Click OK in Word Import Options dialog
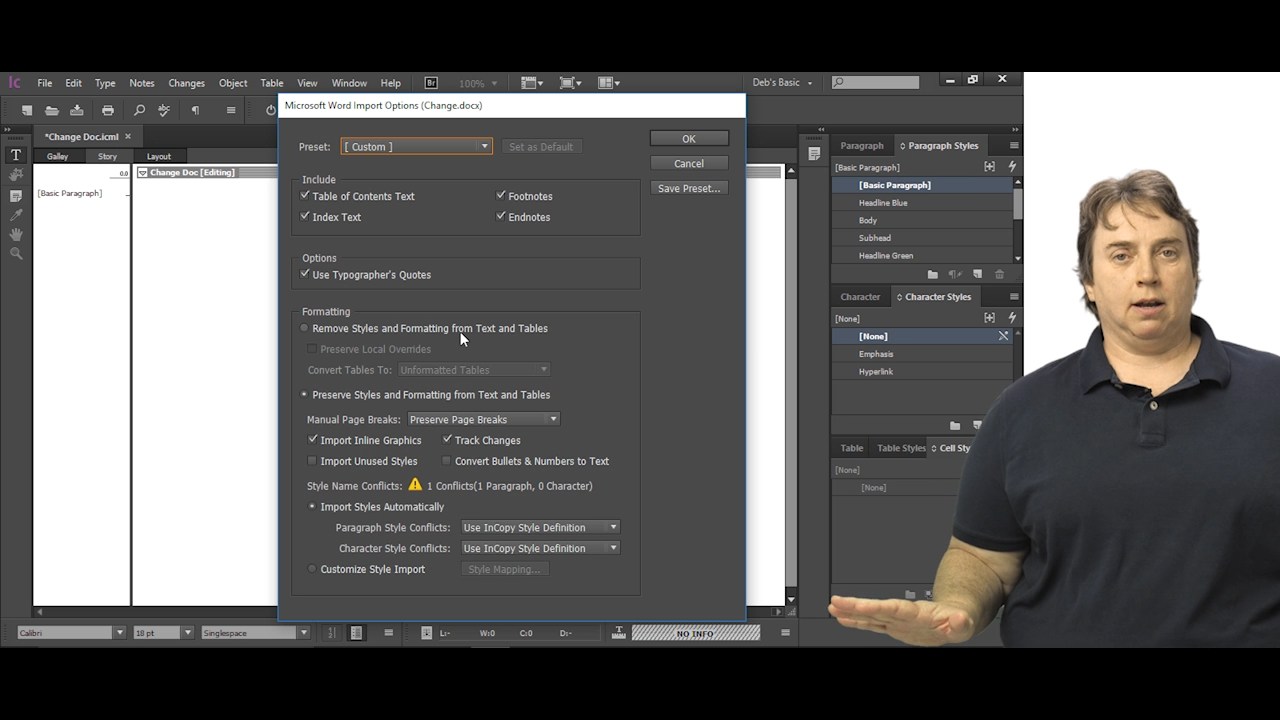Image resolution: width=1280 pixels, height=720 pixels. click(689, 139)
